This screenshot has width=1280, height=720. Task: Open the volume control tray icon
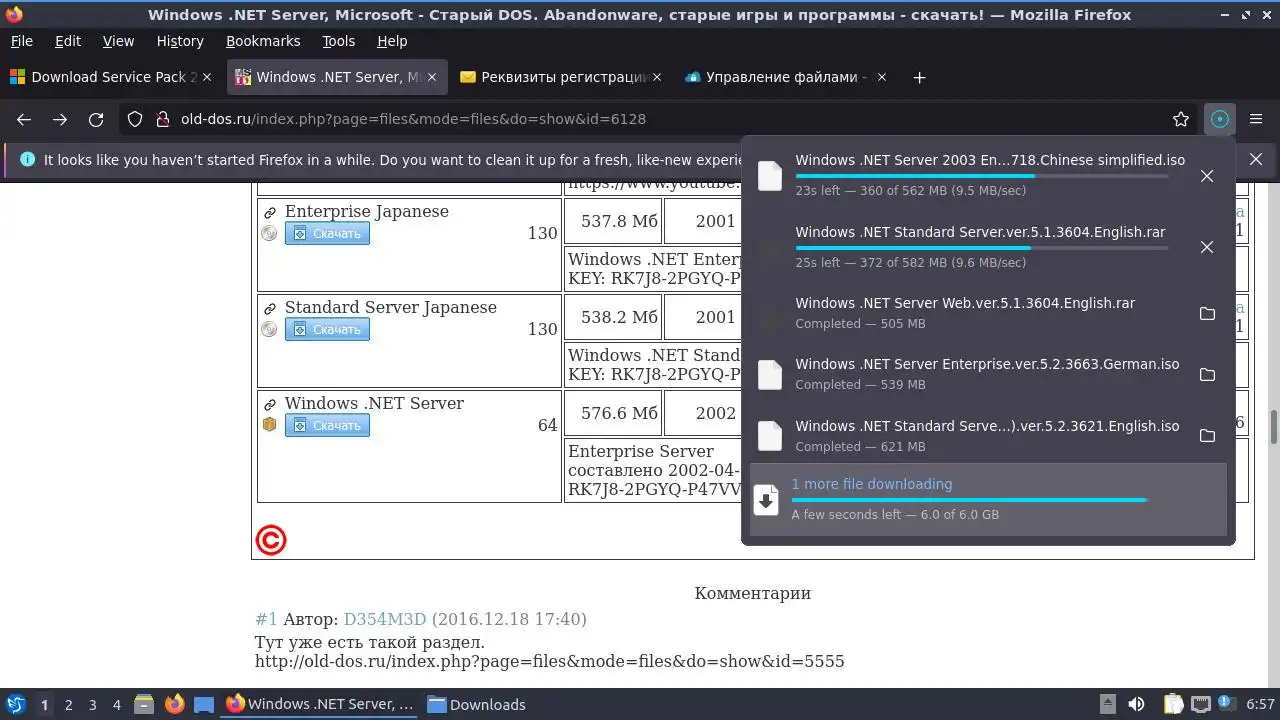tap(1136, 704)
